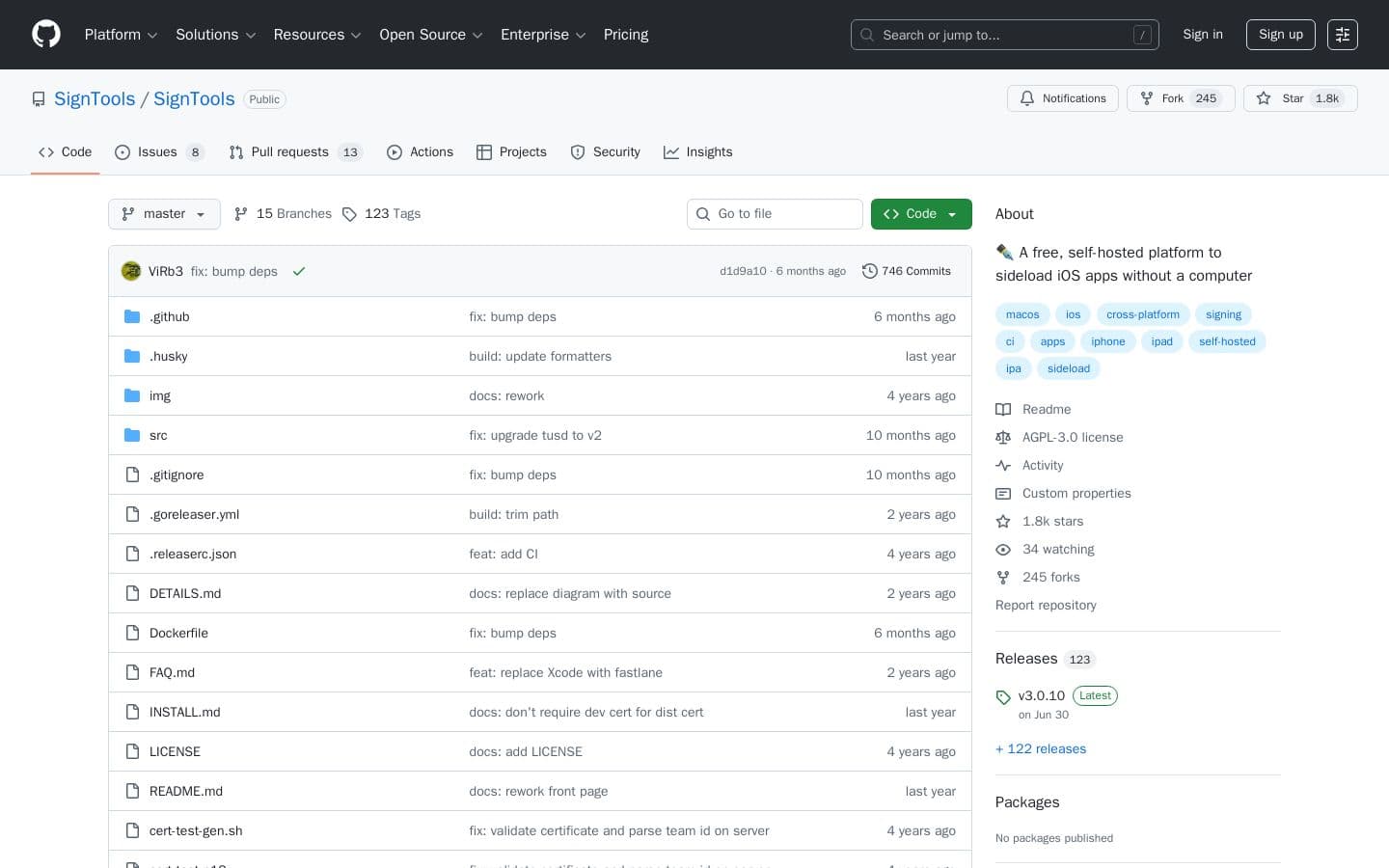Switch to the Insights tab
Viewport: 1389px width, 868px height.
pos(698,152)
